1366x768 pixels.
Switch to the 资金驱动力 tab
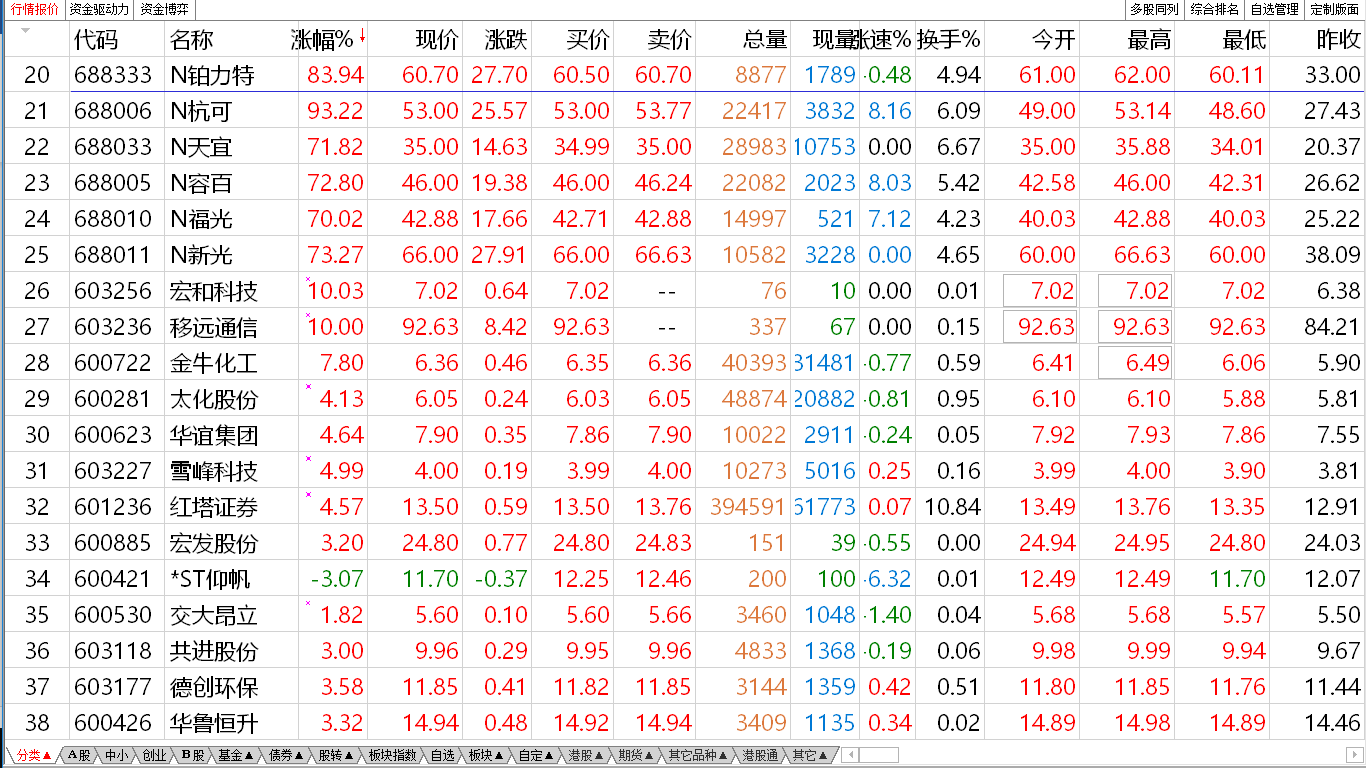(99, 10)
